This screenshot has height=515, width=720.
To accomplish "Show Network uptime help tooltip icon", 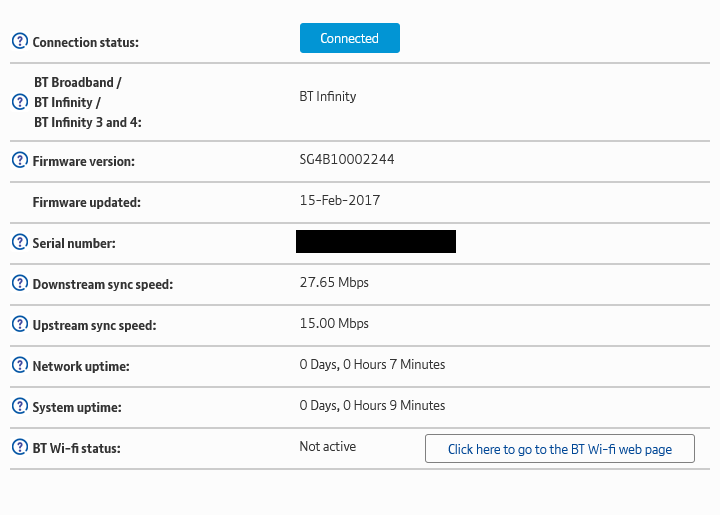I will coord(19,366).
